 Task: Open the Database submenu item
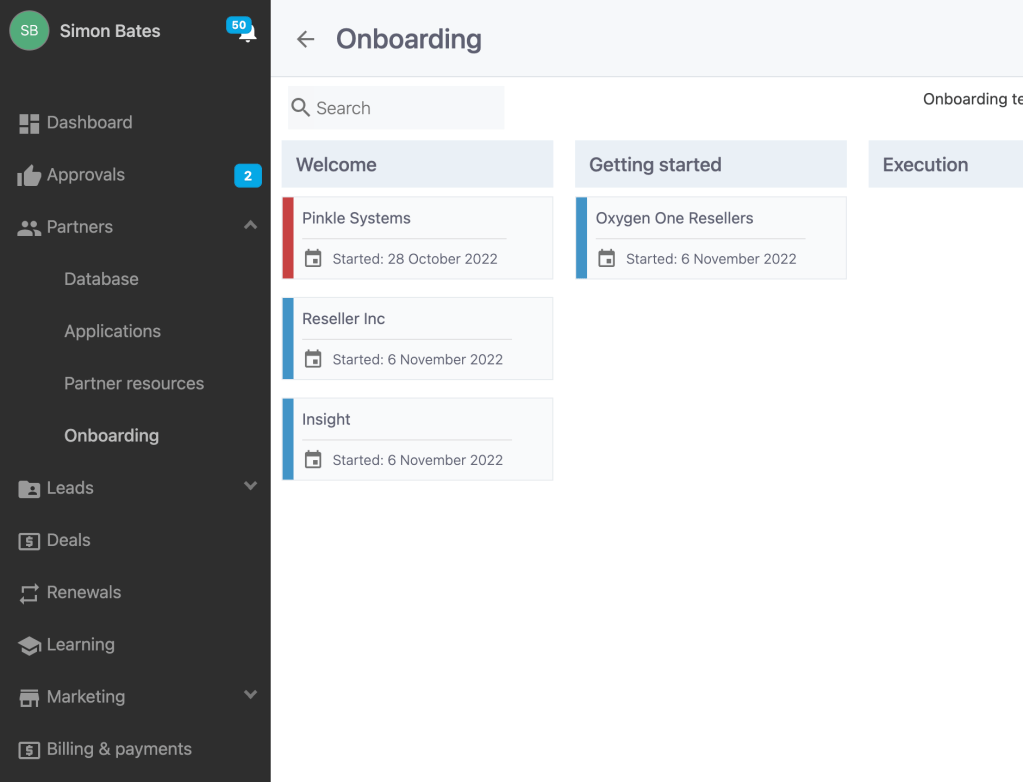101,279
